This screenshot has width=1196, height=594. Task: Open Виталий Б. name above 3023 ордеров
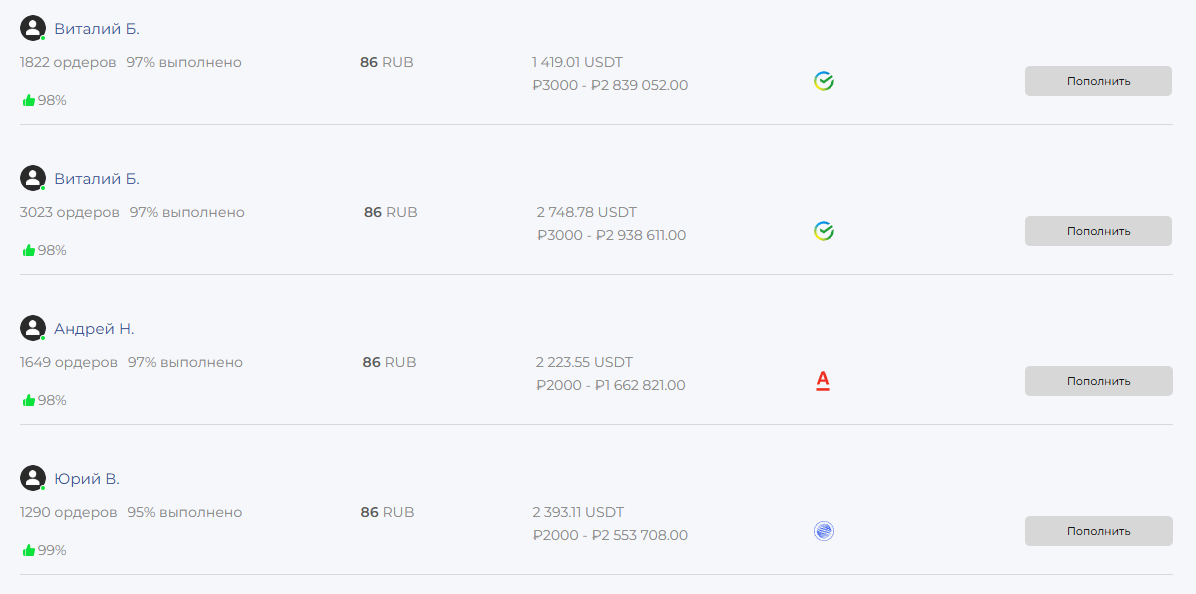click(97, 179)
